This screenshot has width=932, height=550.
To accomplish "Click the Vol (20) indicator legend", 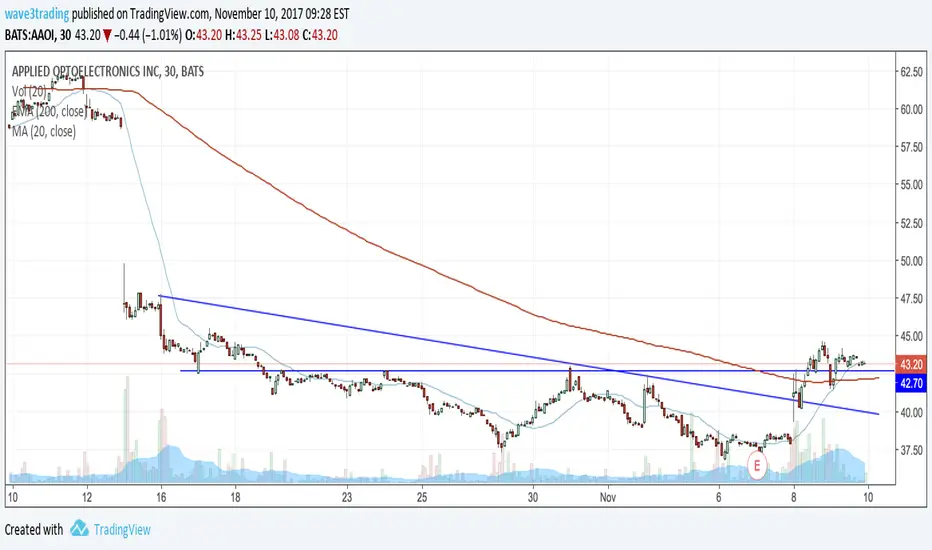I will pyautogui.click(x=29, y=92).
